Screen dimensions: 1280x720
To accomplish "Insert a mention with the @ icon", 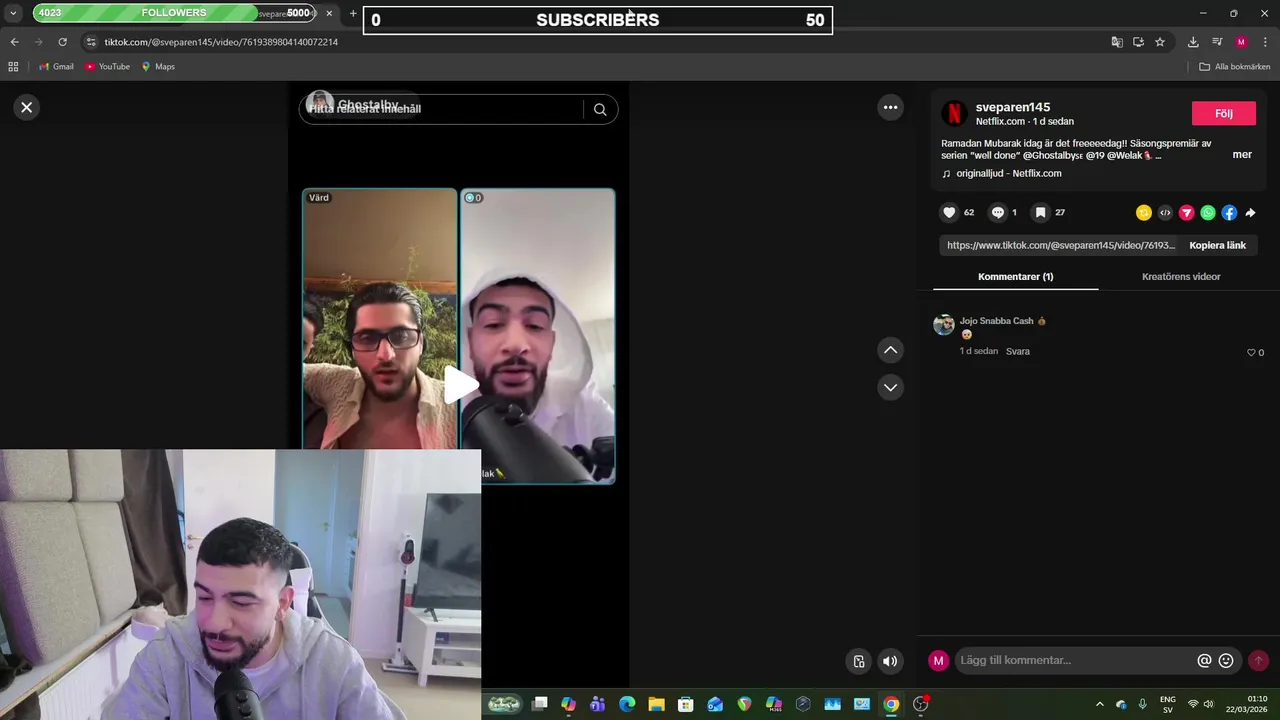I will click(x=1204, y=660).
